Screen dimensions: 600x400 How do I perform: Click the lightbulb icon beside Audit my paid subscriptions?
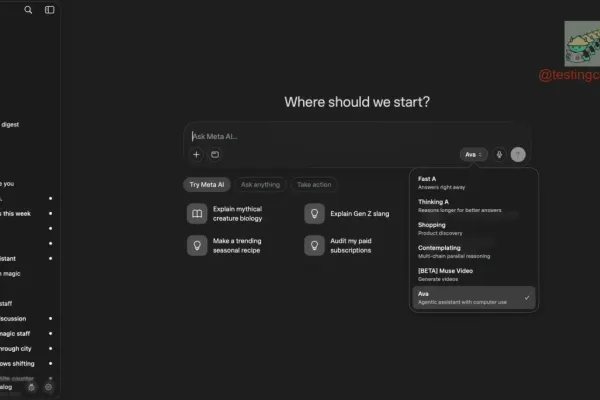point(314,245)
